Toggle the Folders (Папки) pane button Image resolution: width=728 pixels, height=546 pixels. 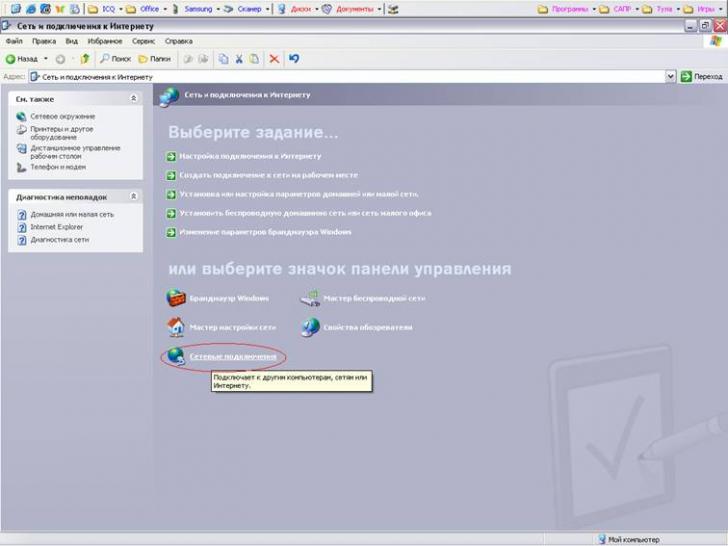pos(154,59)
